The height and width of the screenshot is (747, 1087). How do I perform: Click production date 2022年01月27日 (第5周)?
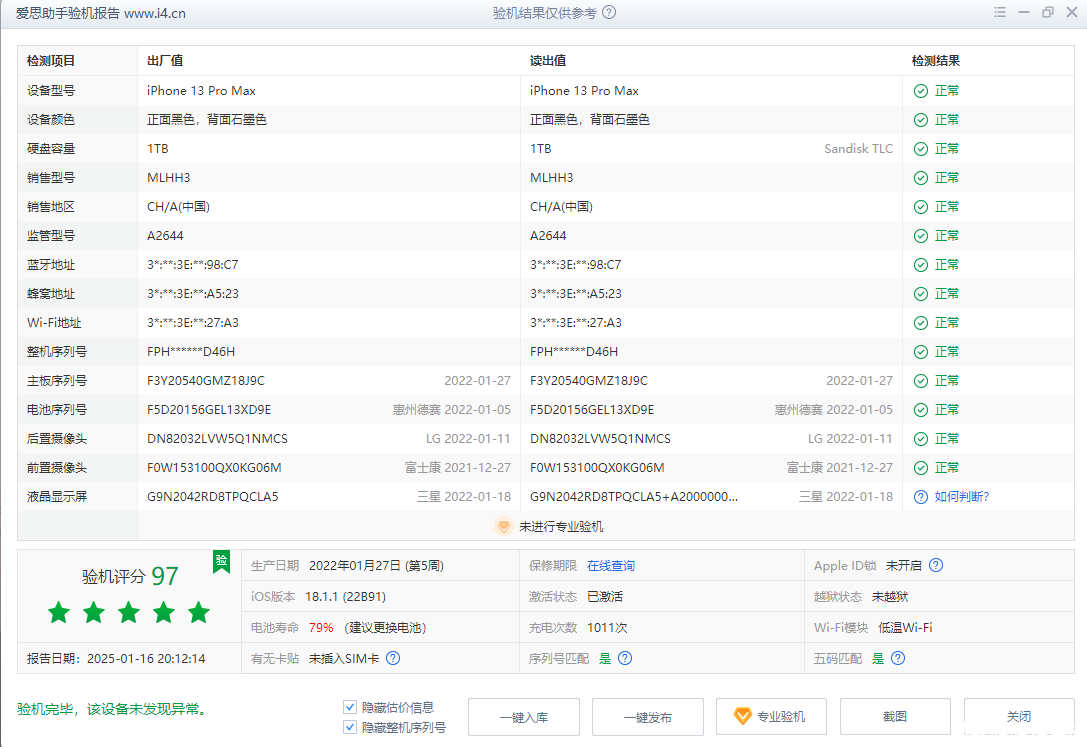pos(376,566)
